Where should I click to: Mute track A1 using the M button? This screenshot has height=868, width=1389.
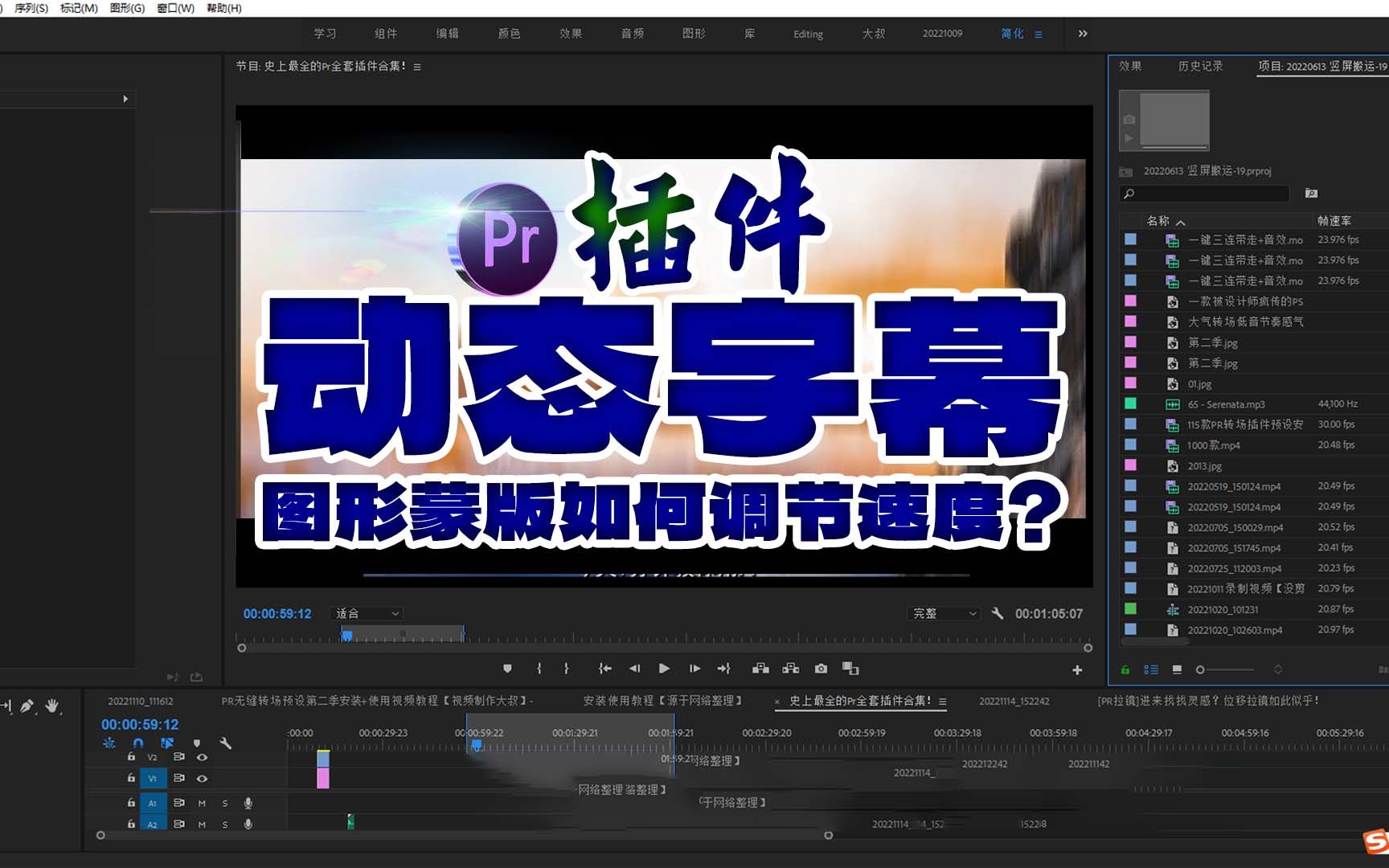coord(202,803)
